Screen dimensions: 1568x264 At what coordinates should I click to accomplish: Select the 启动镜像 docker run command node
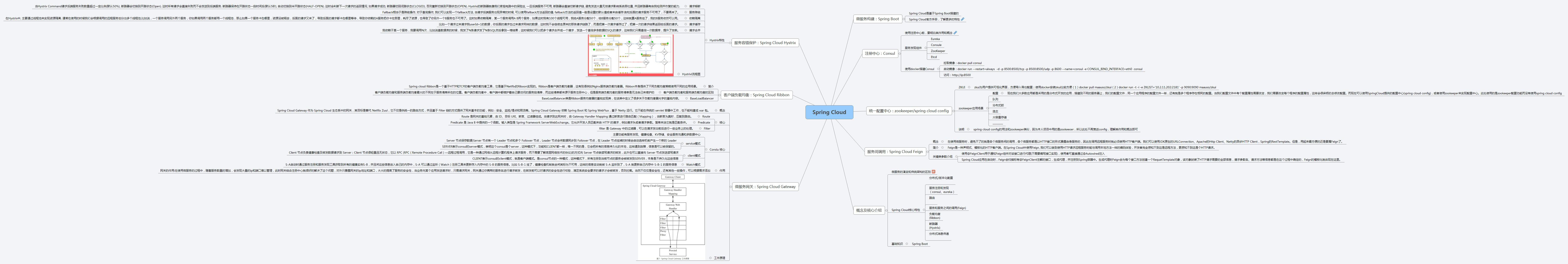point(1043,69)
